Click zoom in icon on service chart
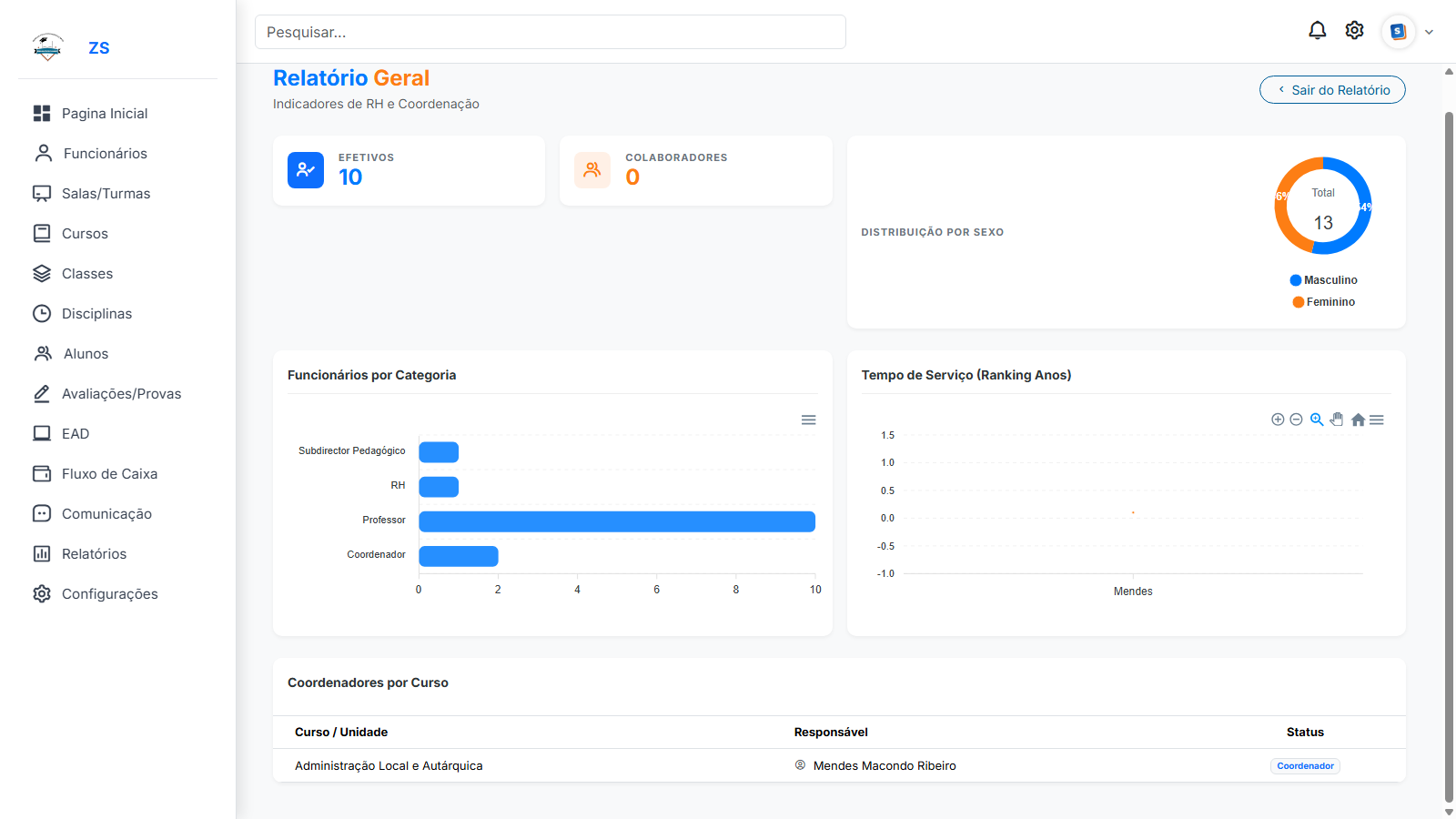Image resolution: width=1456 pixels, height=819 pixels. pyautogui.click(x=1278, y=420)
